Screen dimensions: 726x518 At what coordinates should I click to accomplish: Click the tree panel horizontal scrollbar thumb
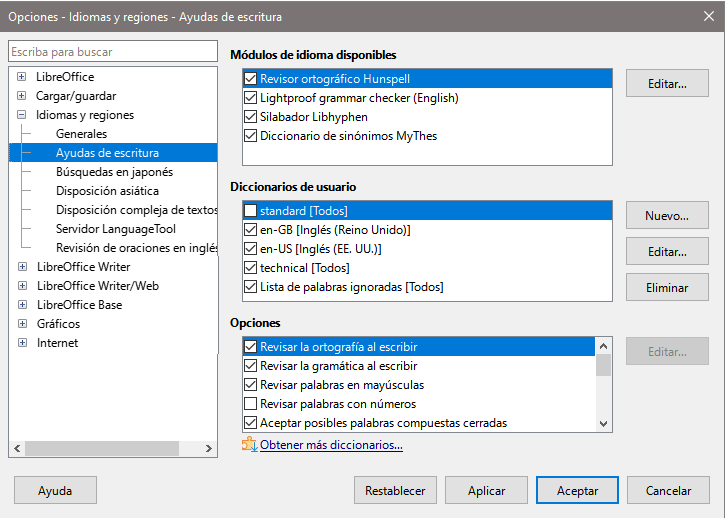(x=102, y=448)
